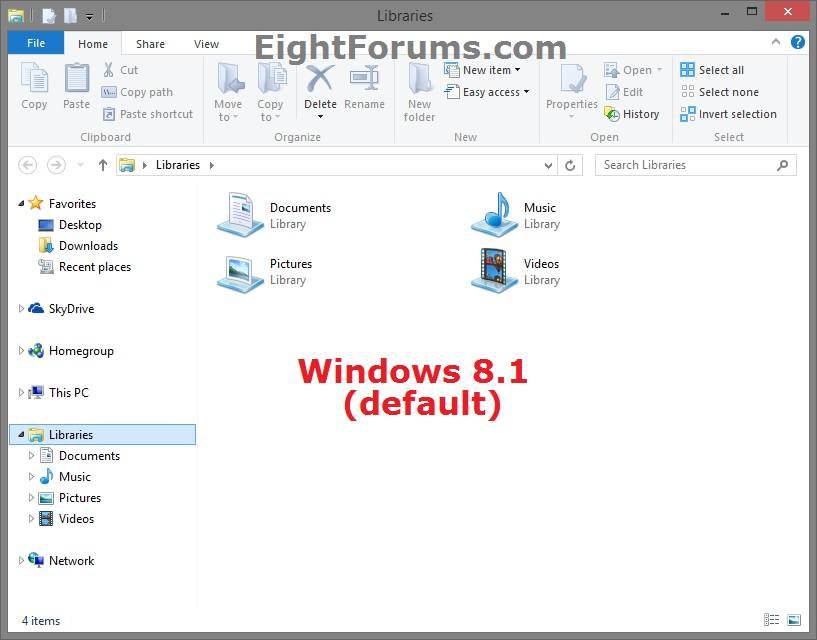Viewport: 817px width, 640px height.
Task: Expand the Network tree node
Action: 21,560
